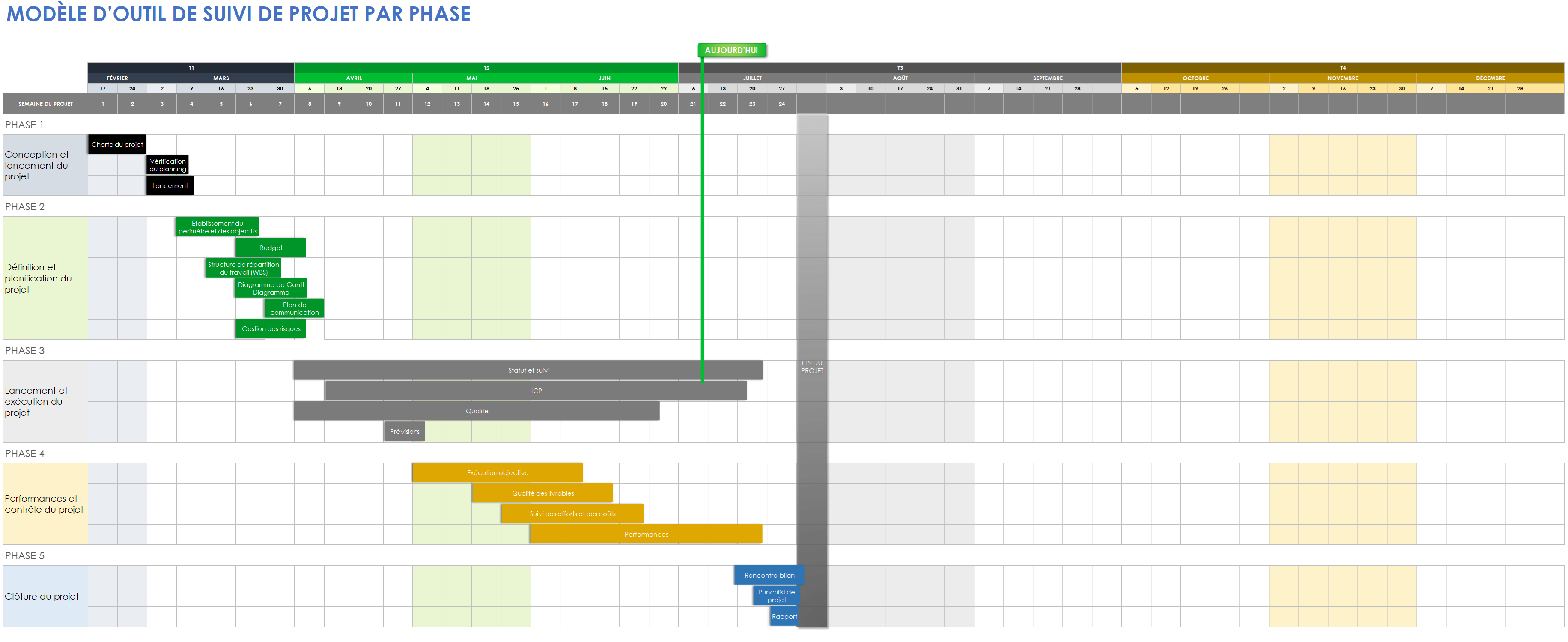Click the AUJOURD'HUI marker label
This screenshot has height=642, width=1568.
click(731, 50)
